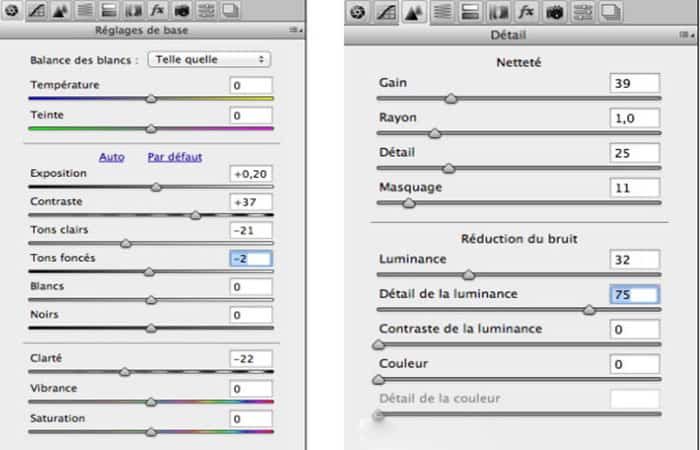Image resolution: width=700 pixels, height=450 pixels.
Task: Open Détail panel options menu
Action: click(x=687, y=35)
